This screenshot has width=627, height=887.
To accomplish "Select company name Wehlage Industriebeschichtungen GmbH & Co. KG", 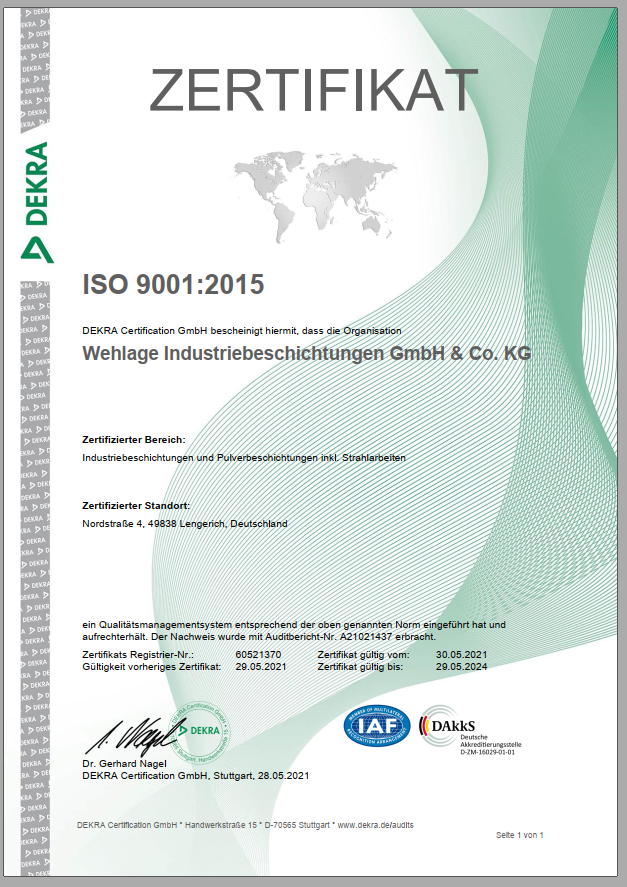I will tap(307, 354).
